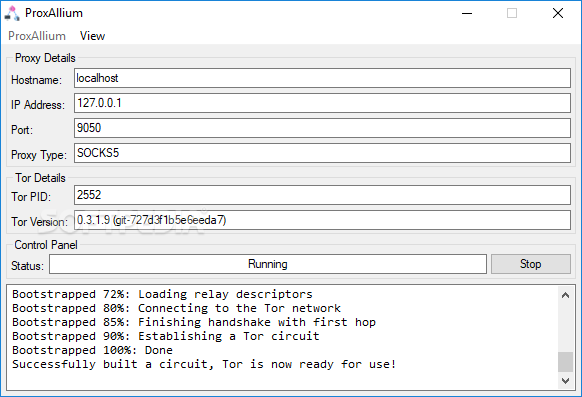The height and width of the screenshot is (397, 582).
Task: Click the log scrollbar thumb
Action: pos(565,362)
